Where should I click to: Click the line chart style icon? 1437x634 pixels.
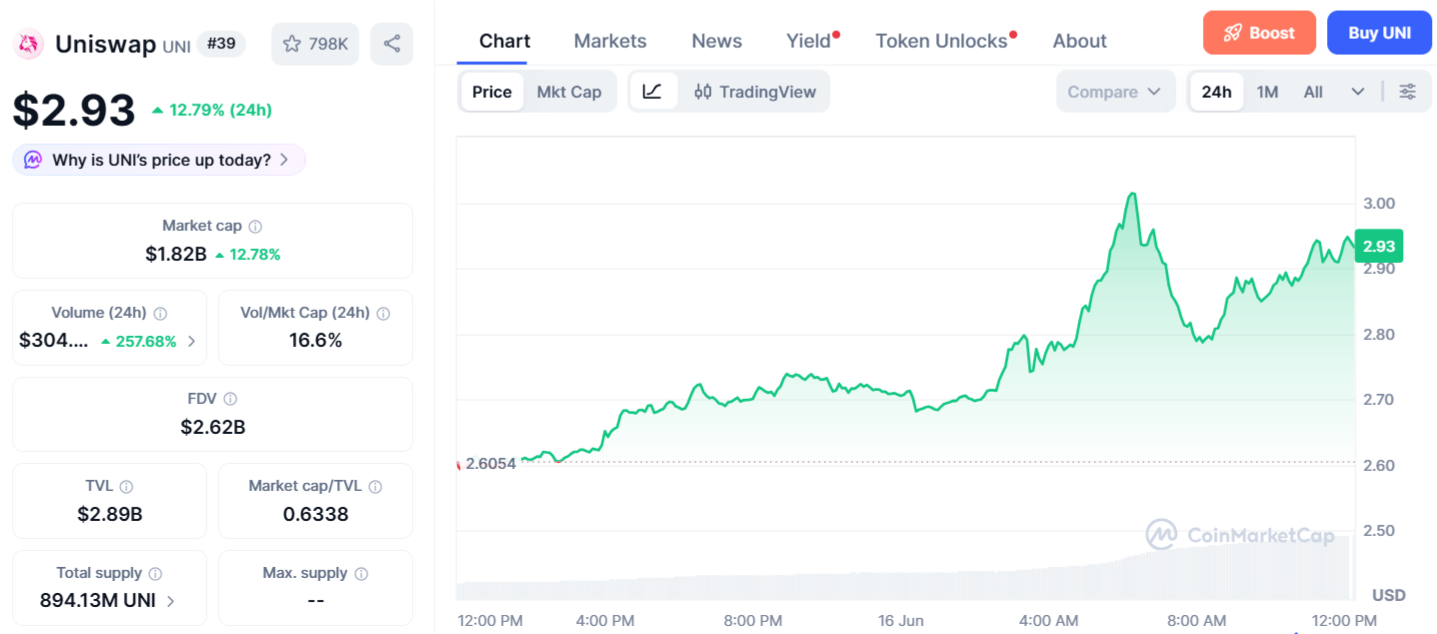[x=652, y=92]
